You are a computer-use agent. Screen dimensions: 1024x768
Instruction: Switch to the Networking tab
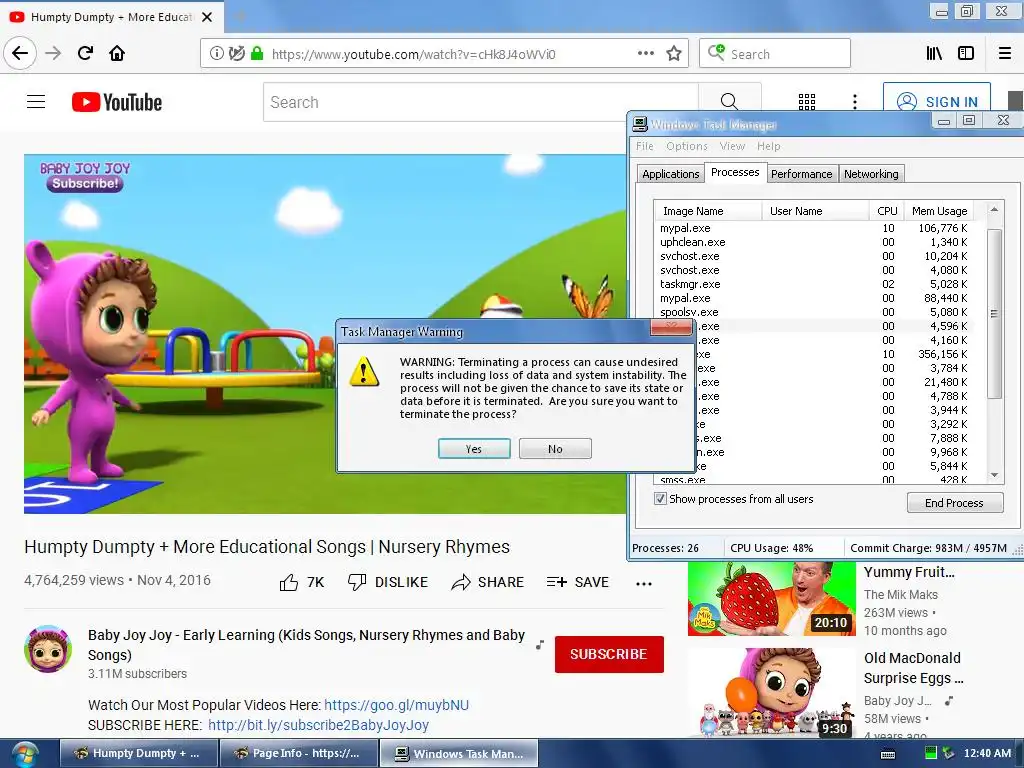pos(871,174)
